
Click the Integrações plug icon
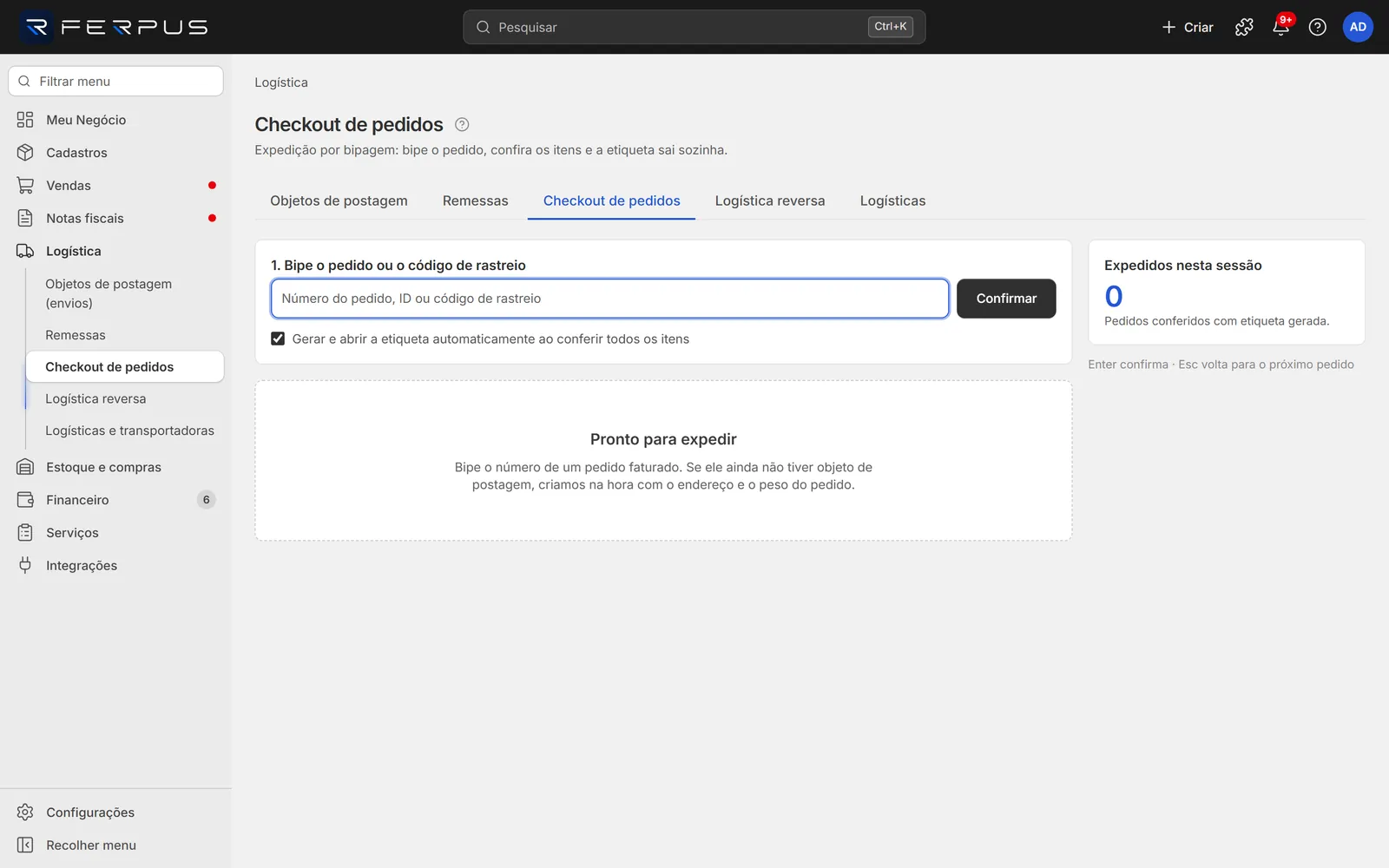tap(25, 565)
